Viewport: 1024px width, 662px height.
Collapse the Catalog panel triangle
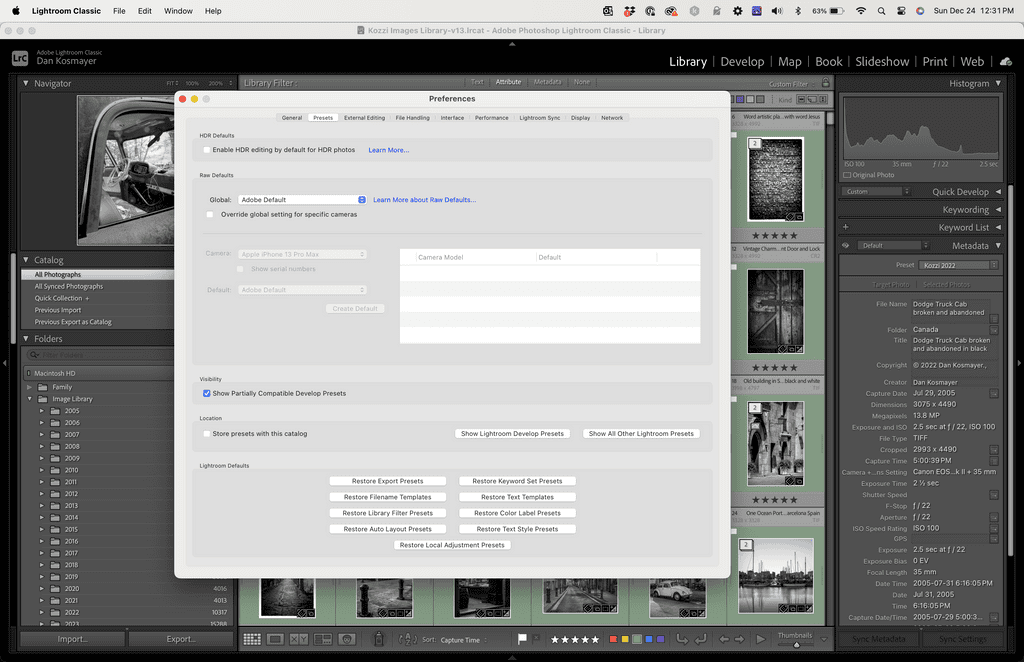click(25, 260)
